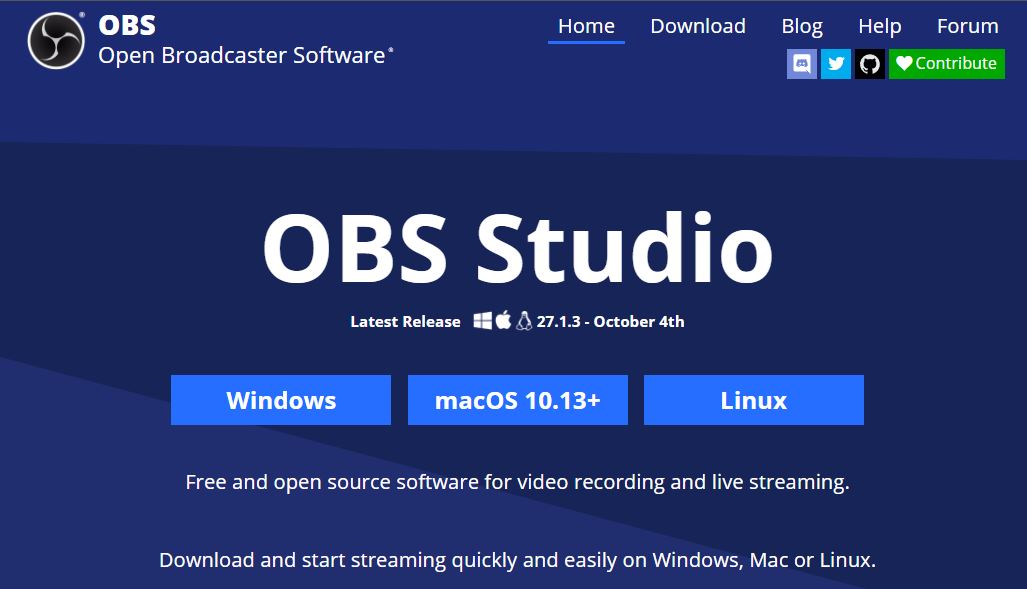Click the Linux download button
Viewport: 1027px width, 589px height.
tap(754, 400)
